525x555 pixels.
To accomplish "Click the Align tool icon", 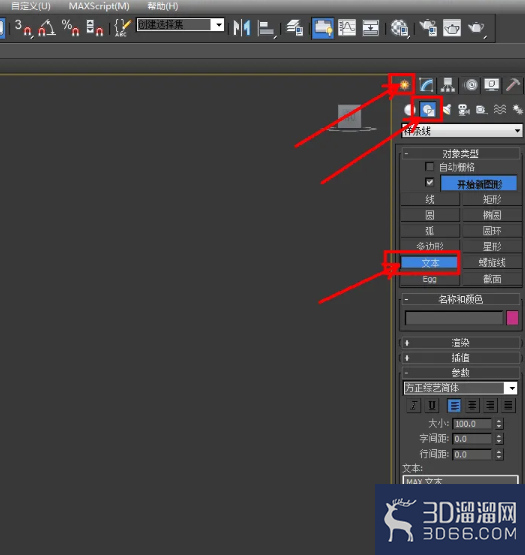I will pyautogui.click(x=266, y=28).
